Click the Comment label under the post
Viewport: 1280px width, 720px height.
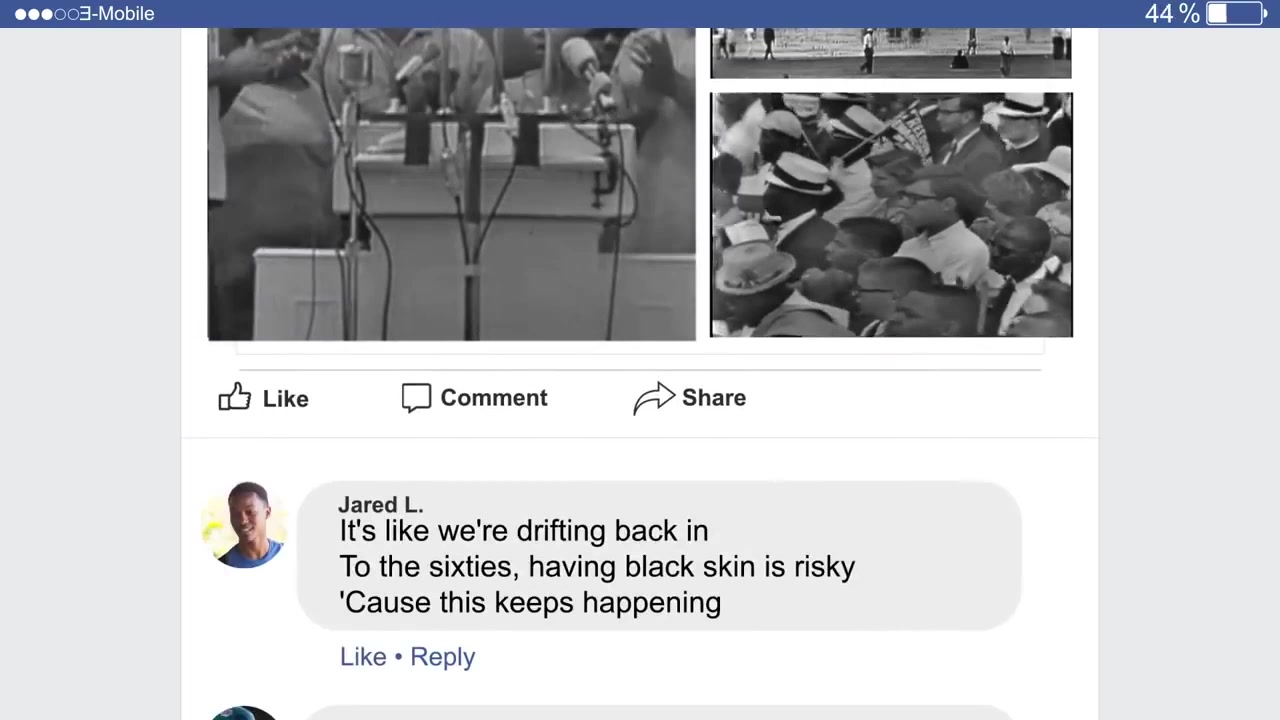tap(494, 397)
